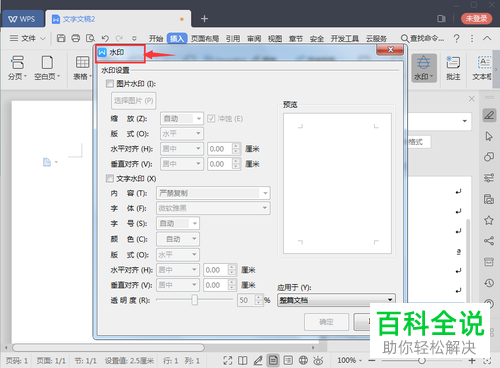Switch to Page Layout (页面布局) tab
The image size is (500, 368).
[x=205, y=39]
